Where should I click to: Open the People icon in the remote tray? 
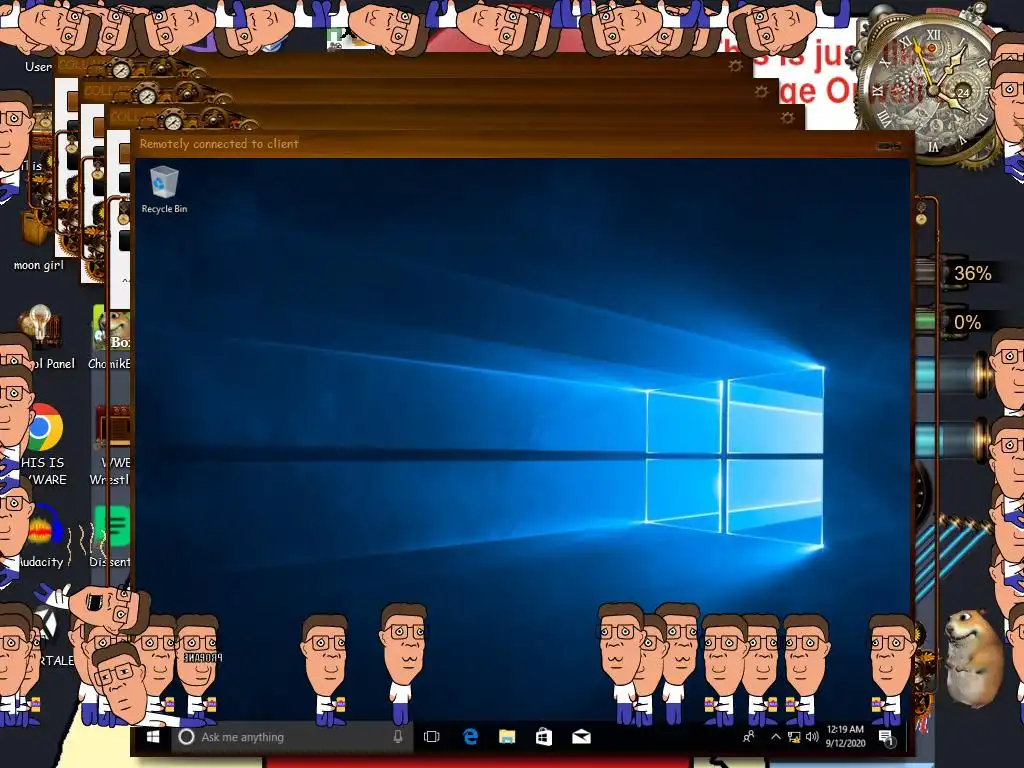click(748, 737)
